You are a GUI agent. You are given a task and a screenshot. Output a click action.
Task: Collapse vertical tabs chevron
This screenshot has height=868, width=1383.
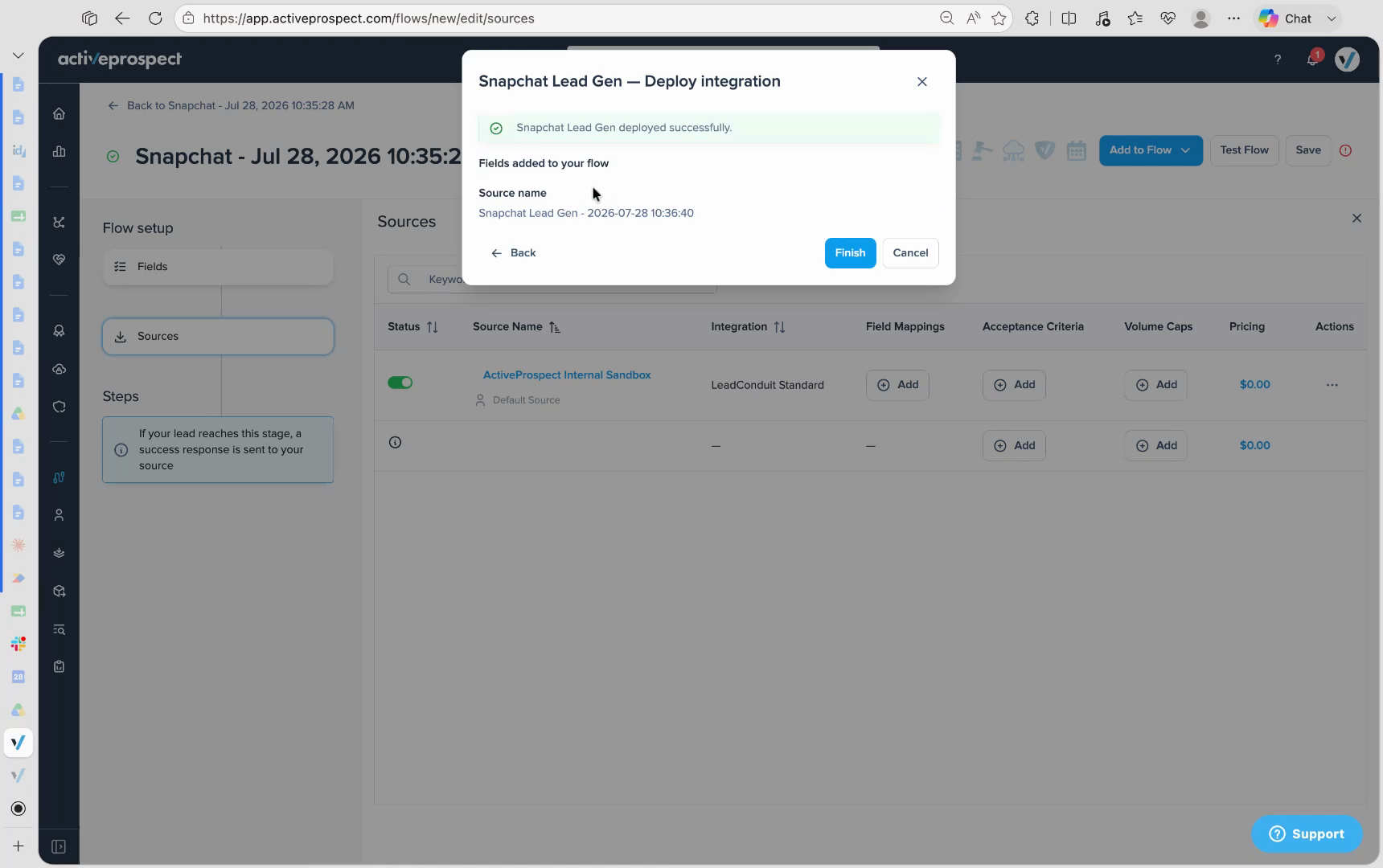pyautogui.click(x=18, y=55)
